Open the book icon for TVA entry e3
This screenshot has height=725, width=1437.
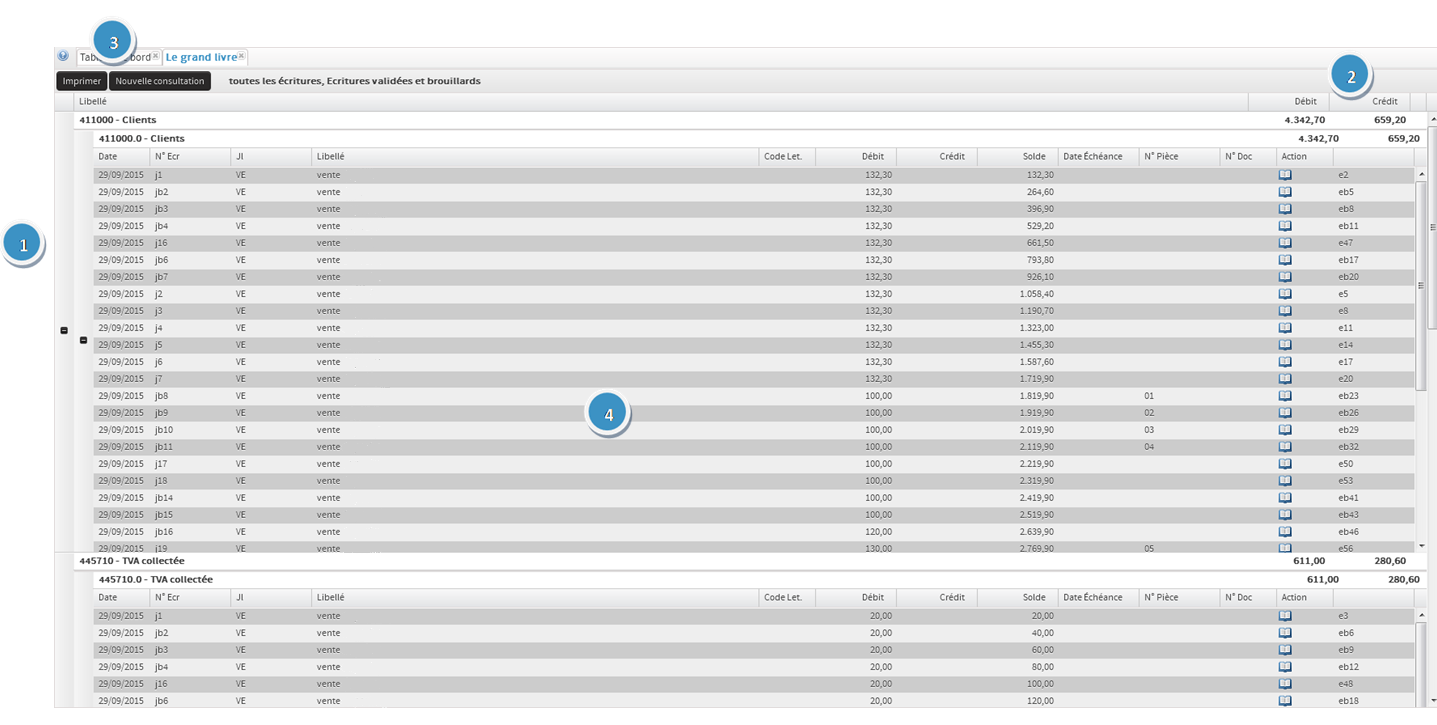point(1285,616)
